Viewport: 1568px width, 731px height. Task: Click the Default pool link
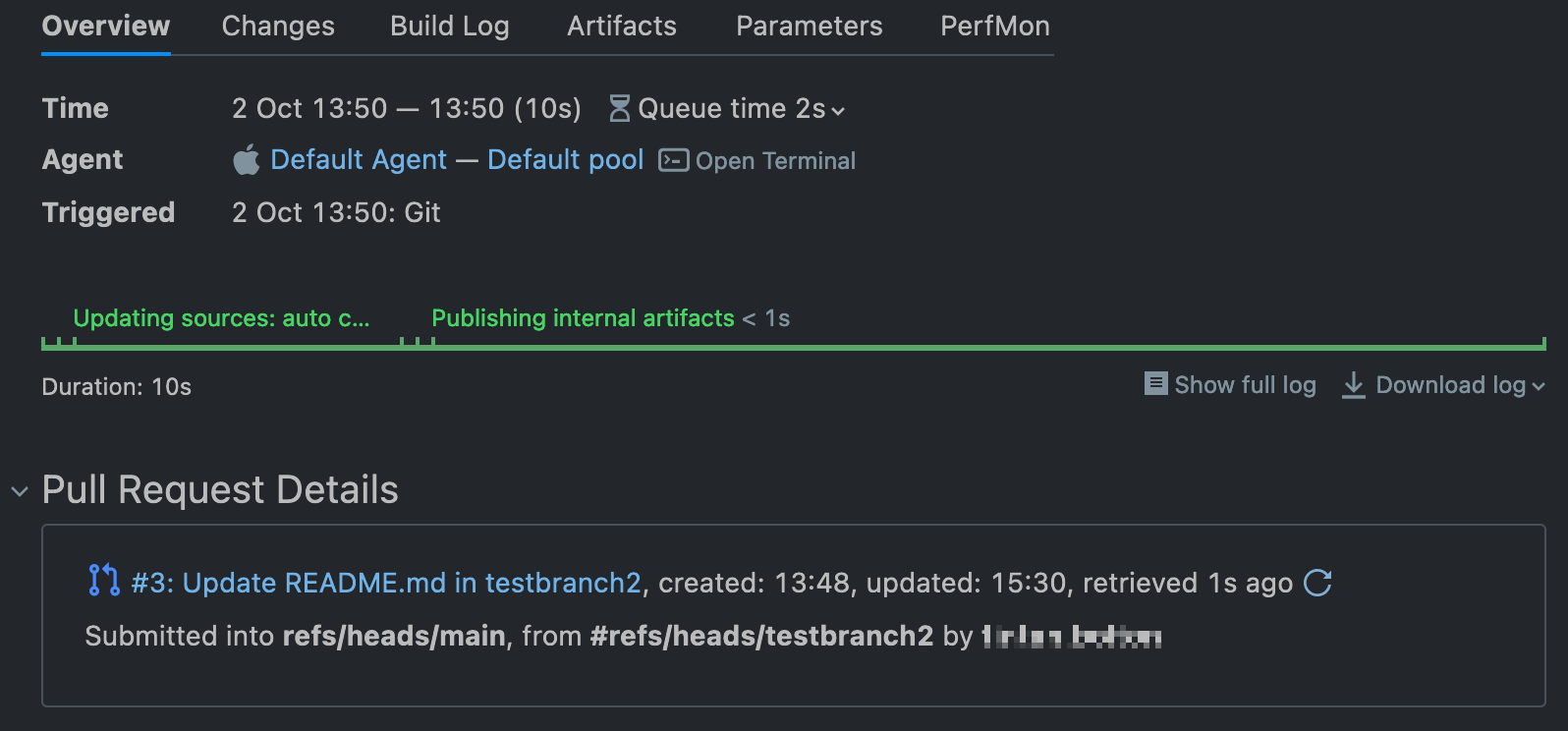click(x=565, y=159)
